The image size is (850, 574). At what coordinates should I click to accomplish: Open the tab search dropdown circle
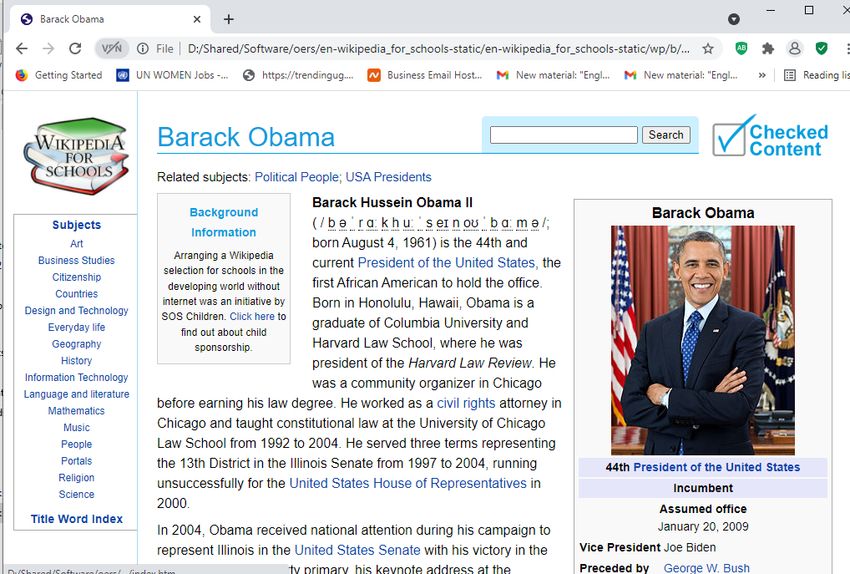[x=733, y=20]
